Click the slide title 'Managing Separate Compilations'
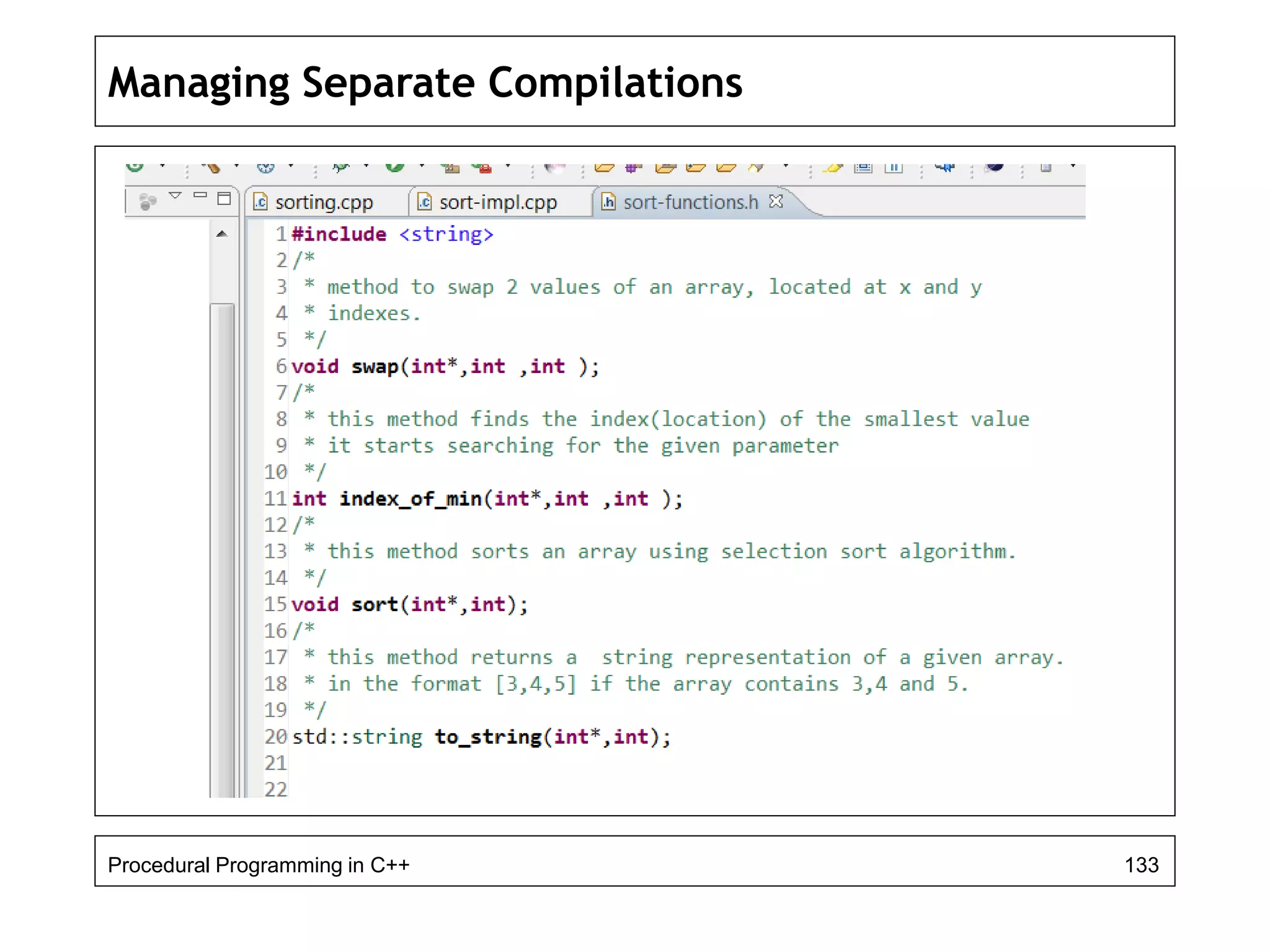This screenshot has width=1270, height=952. point(425,83)
